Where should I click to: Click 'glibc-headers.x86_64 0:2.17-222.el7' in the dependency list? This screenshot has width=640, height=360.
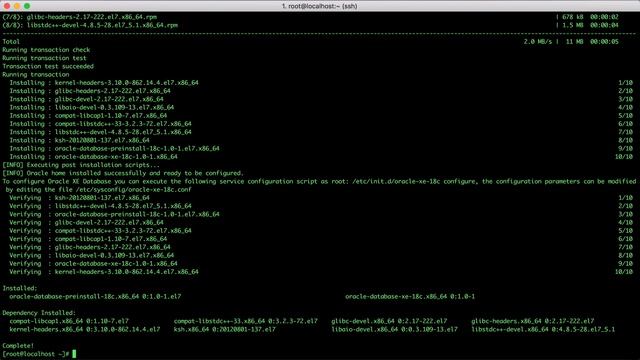point(533,321)
